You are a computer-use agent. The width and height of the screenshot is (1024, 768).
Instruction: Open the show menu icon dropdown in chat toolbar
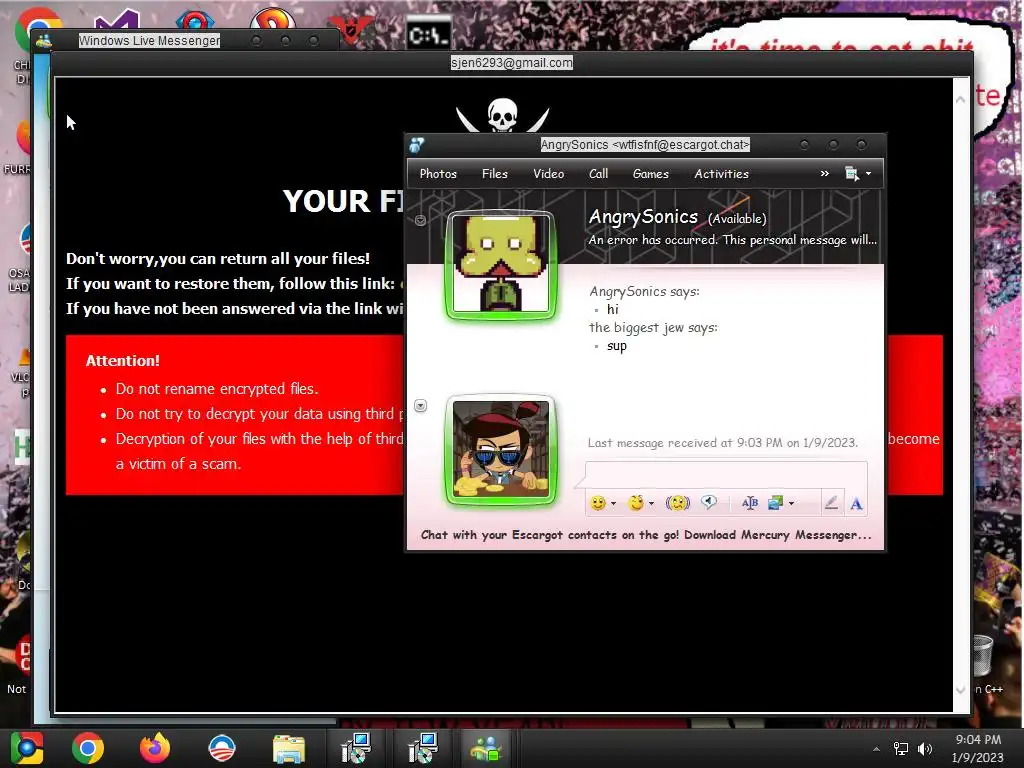click(857, 174)
